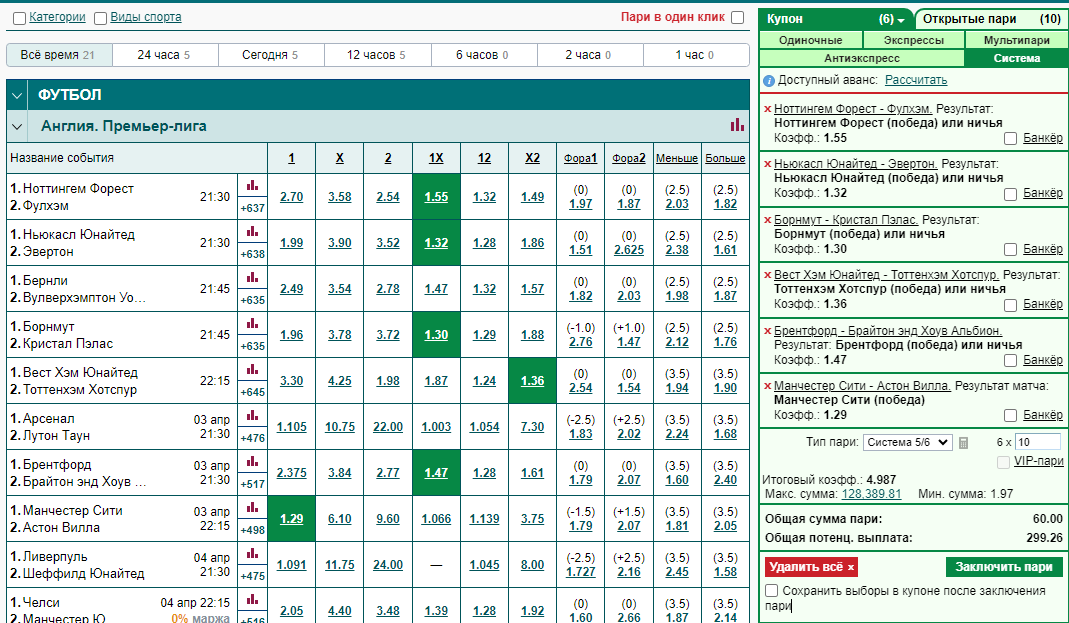Click the Рассчитать advance link

916,80
